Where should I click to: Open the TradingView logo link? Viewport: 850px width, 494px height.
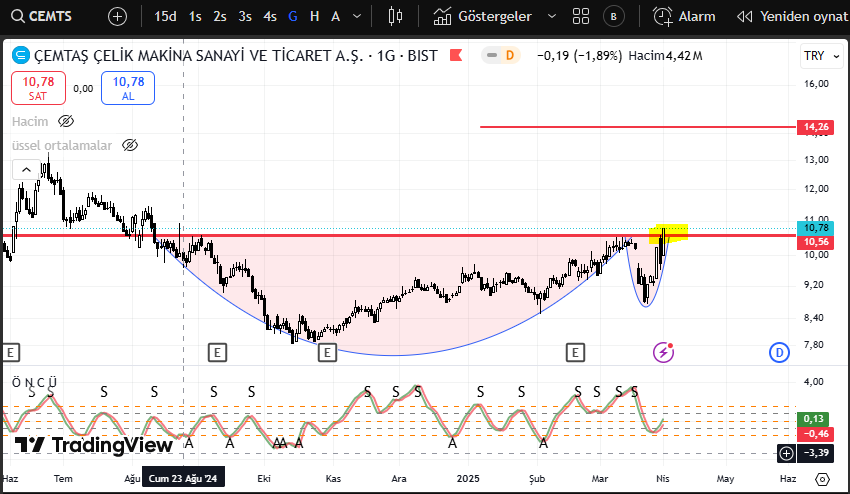(93, 445)
